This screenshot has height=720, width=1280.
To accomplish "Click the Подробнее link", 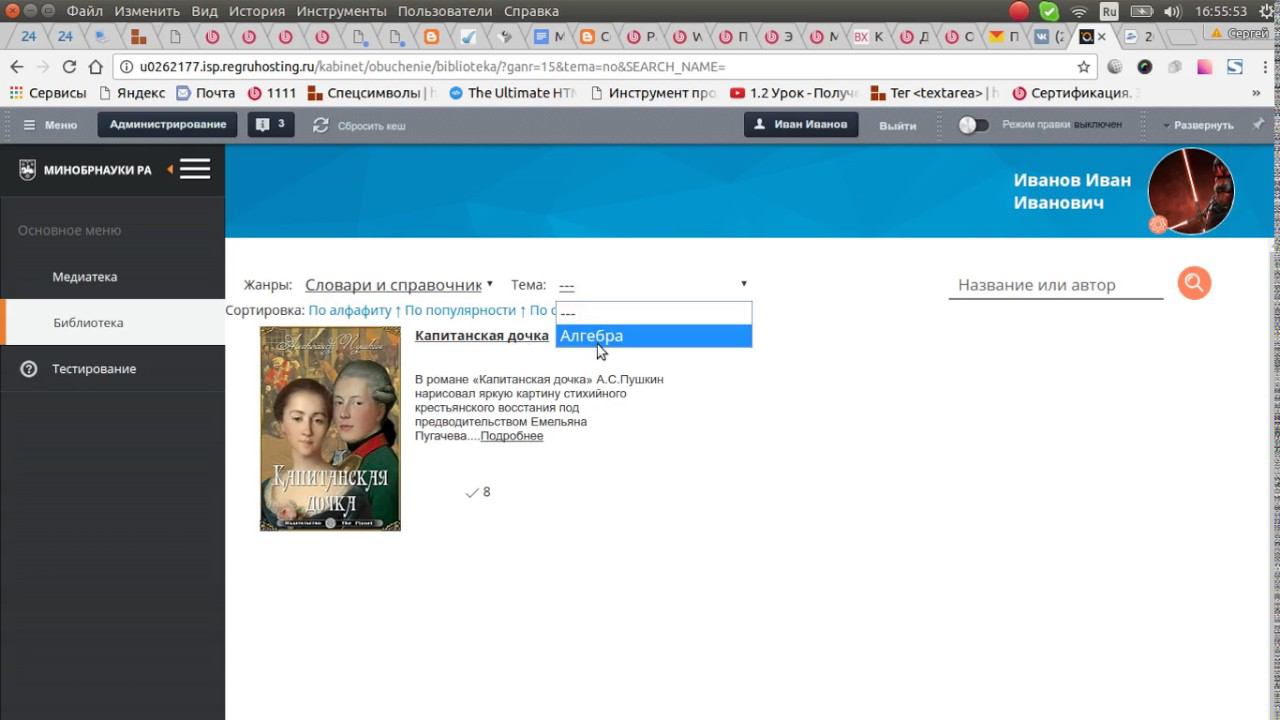I will (512, 436).
